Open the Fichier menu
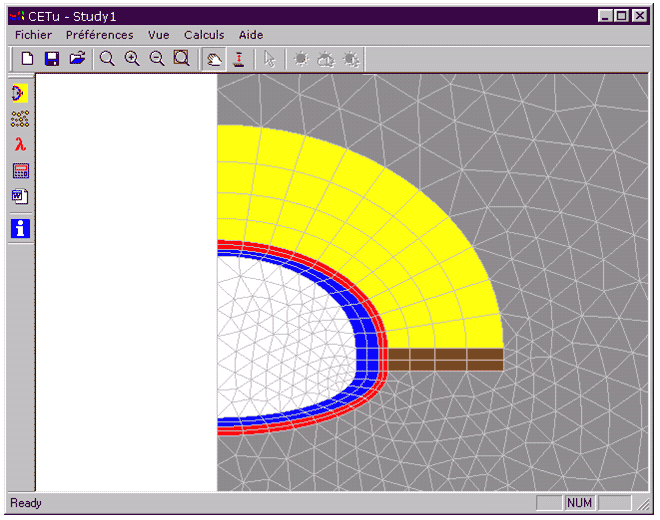The width and height of the screenshot is (660, 520). 33,35
